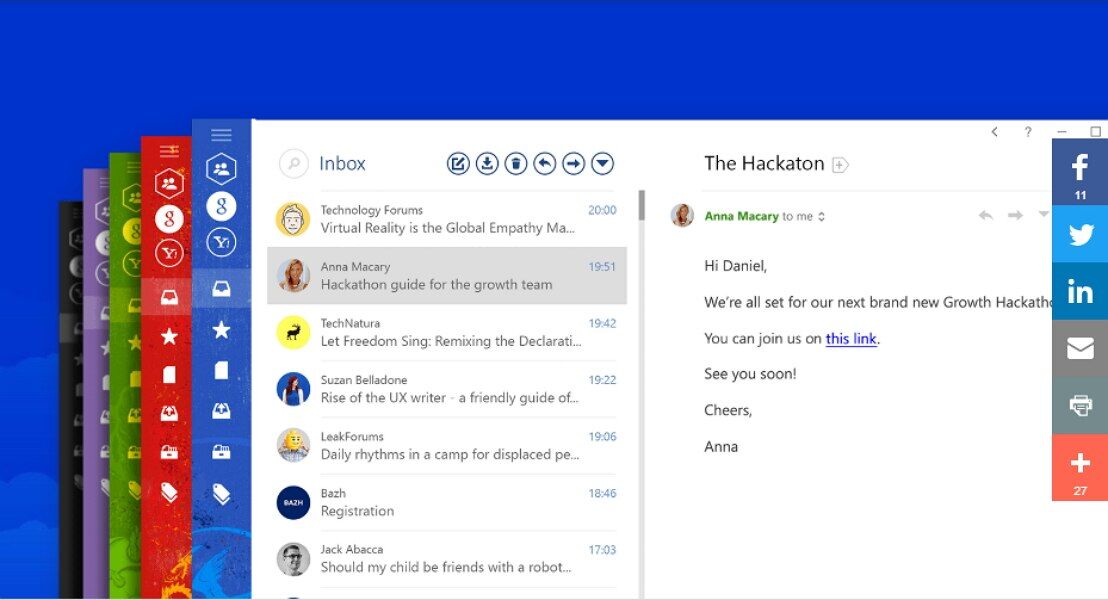Follow 'this link' in the email body

tap(850, 339)
